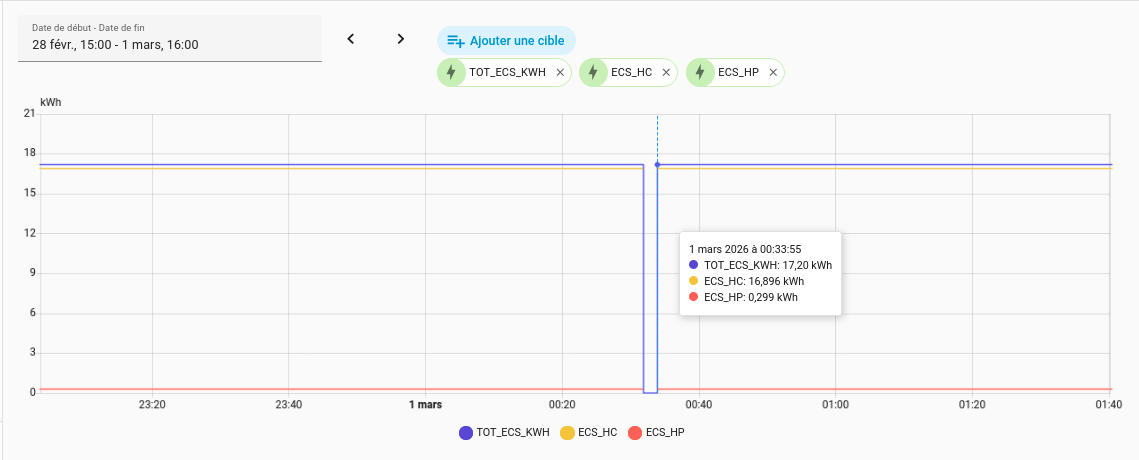Click the purple TOT_ECS_KWH legend color dot
Viewport: 1139px width, 460px height.
pos(466,433)
